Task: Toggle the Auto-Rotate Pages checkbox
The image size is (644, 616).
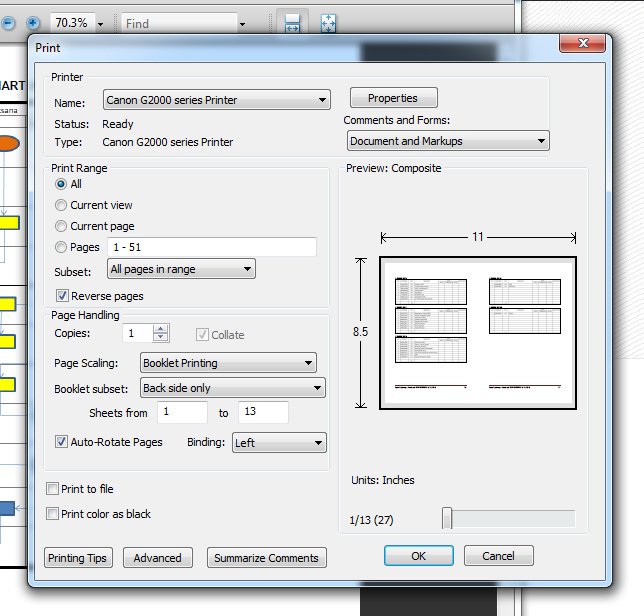Action: click(x=61, y=442)
